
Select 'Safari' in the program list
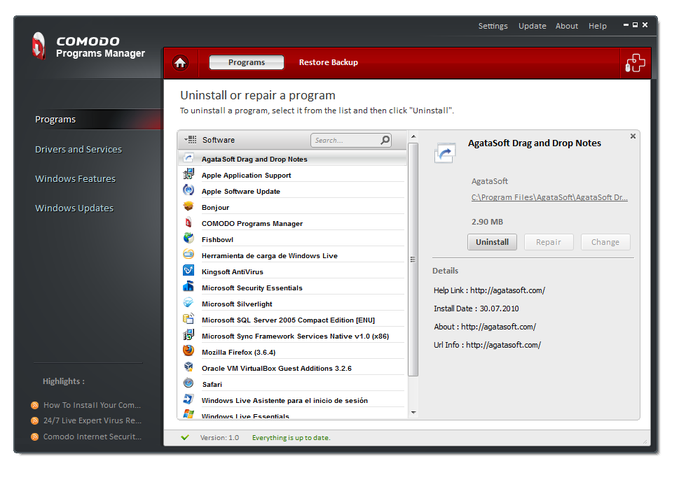click(x=293, y=384)
